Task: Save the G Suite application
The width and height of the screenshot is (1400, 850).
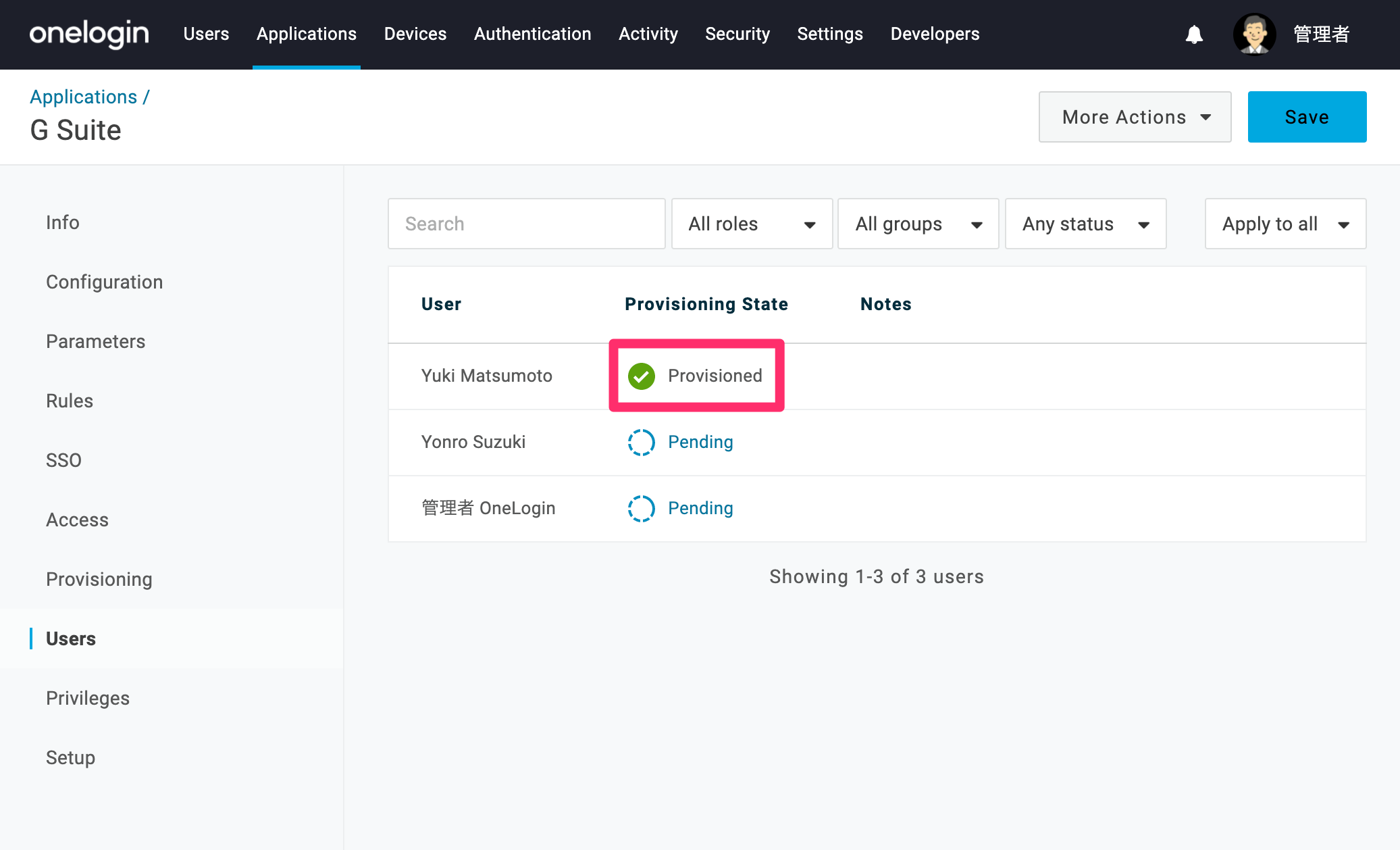Action: pos(1307,117)
